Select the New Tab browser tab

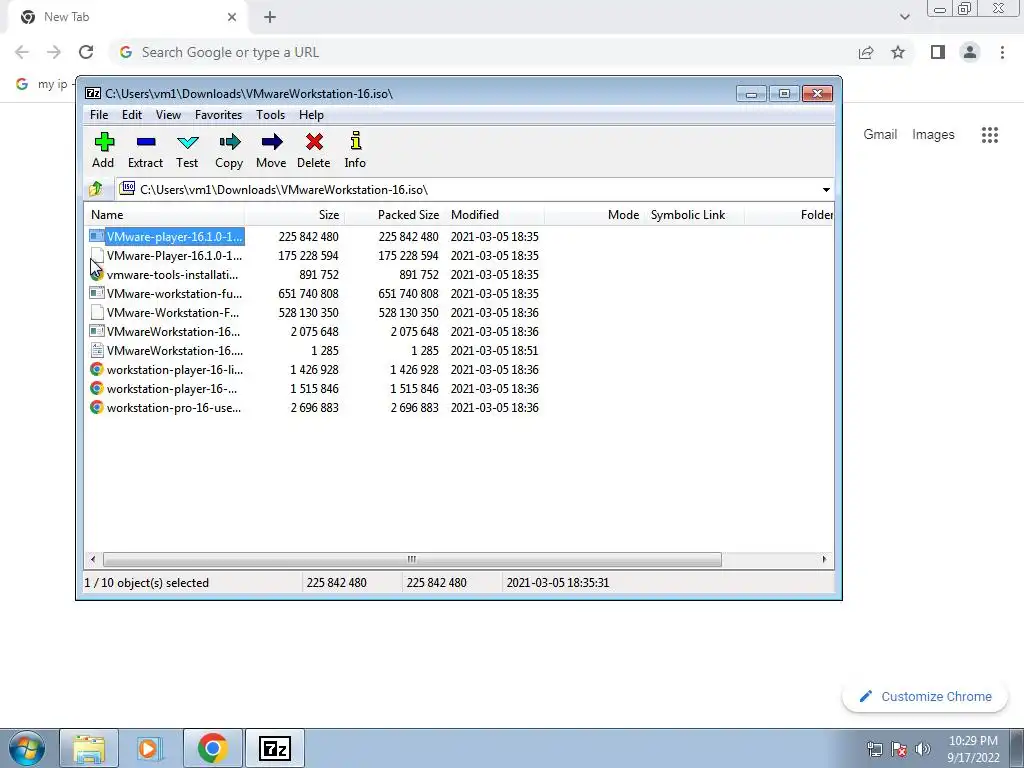click(x=127, y=17)
